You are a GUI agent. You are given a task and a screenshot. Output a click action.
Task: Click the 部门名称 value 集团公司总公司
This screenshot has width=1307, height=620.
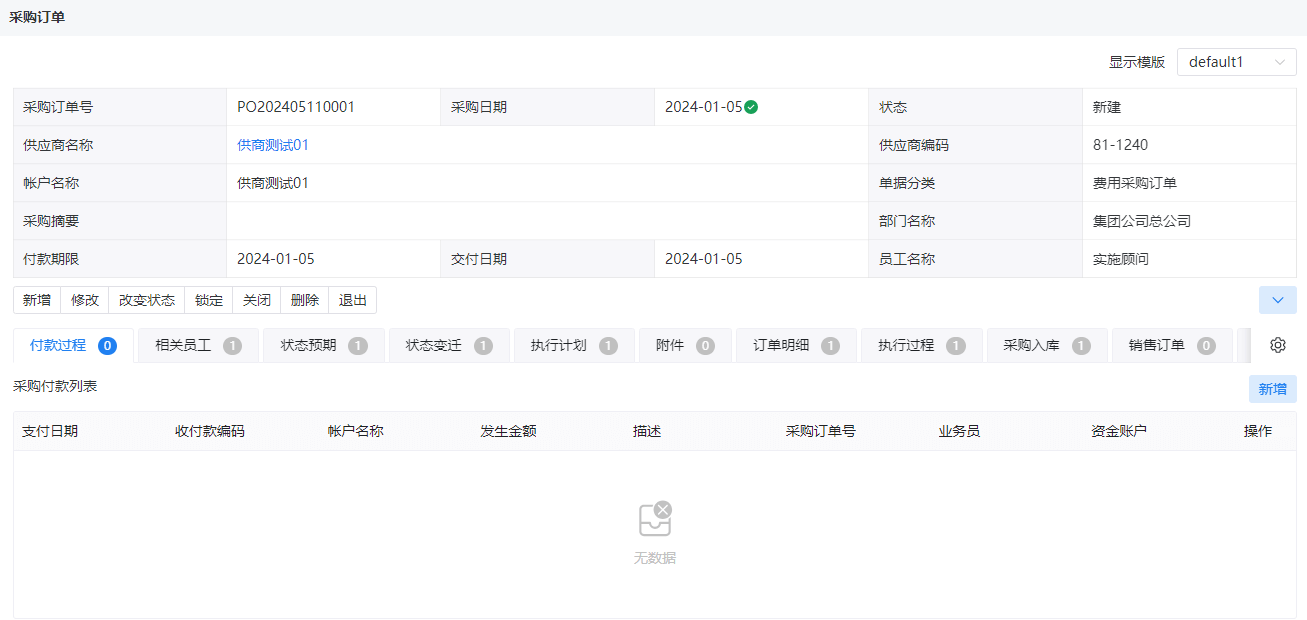(1142, 221)
